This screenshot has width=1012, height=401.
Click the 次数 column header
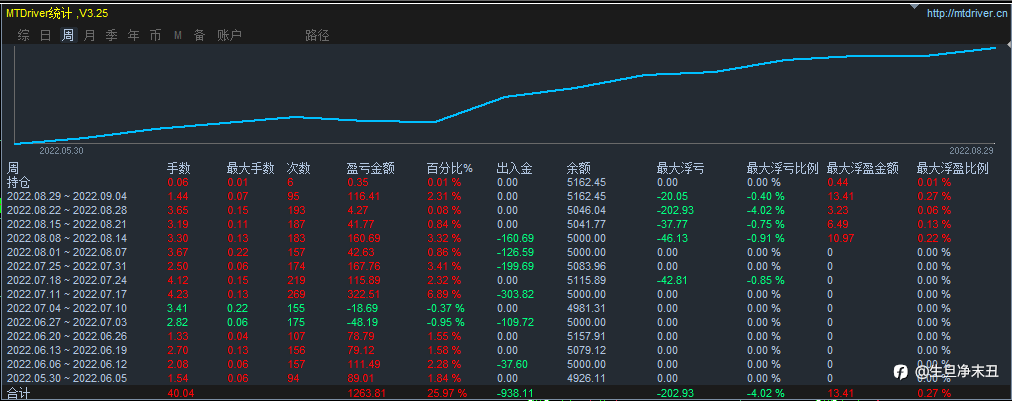[298, 169]
